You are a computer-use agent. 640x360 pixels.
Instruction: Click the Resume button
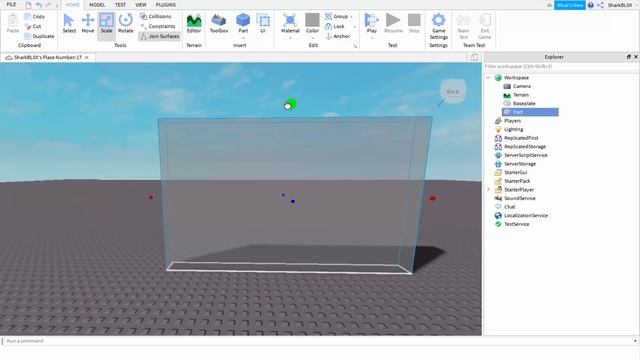tap(393, 24)
